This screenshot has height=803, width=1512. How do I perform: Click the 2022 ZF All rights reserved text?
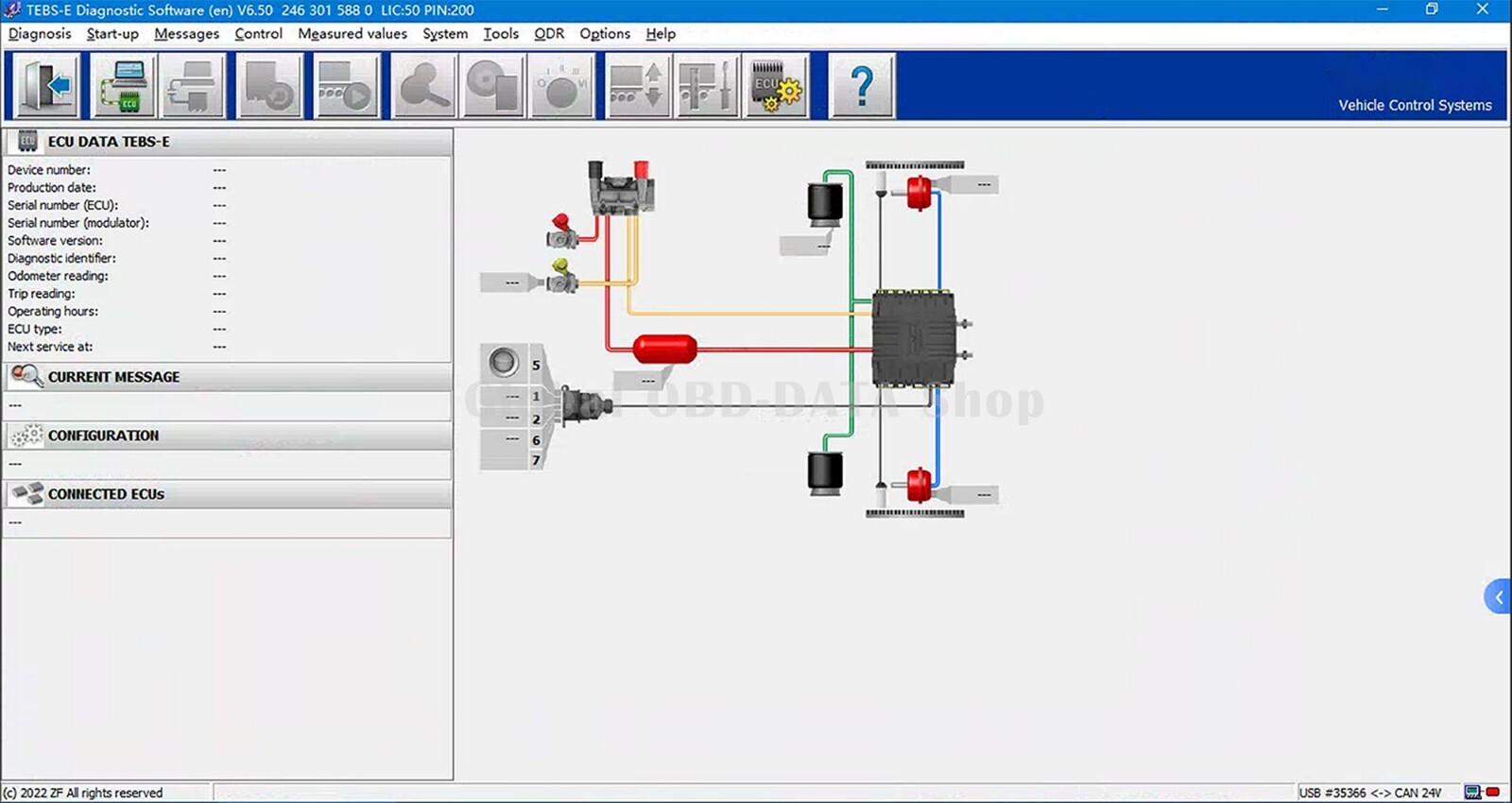(x=83, y=793)
